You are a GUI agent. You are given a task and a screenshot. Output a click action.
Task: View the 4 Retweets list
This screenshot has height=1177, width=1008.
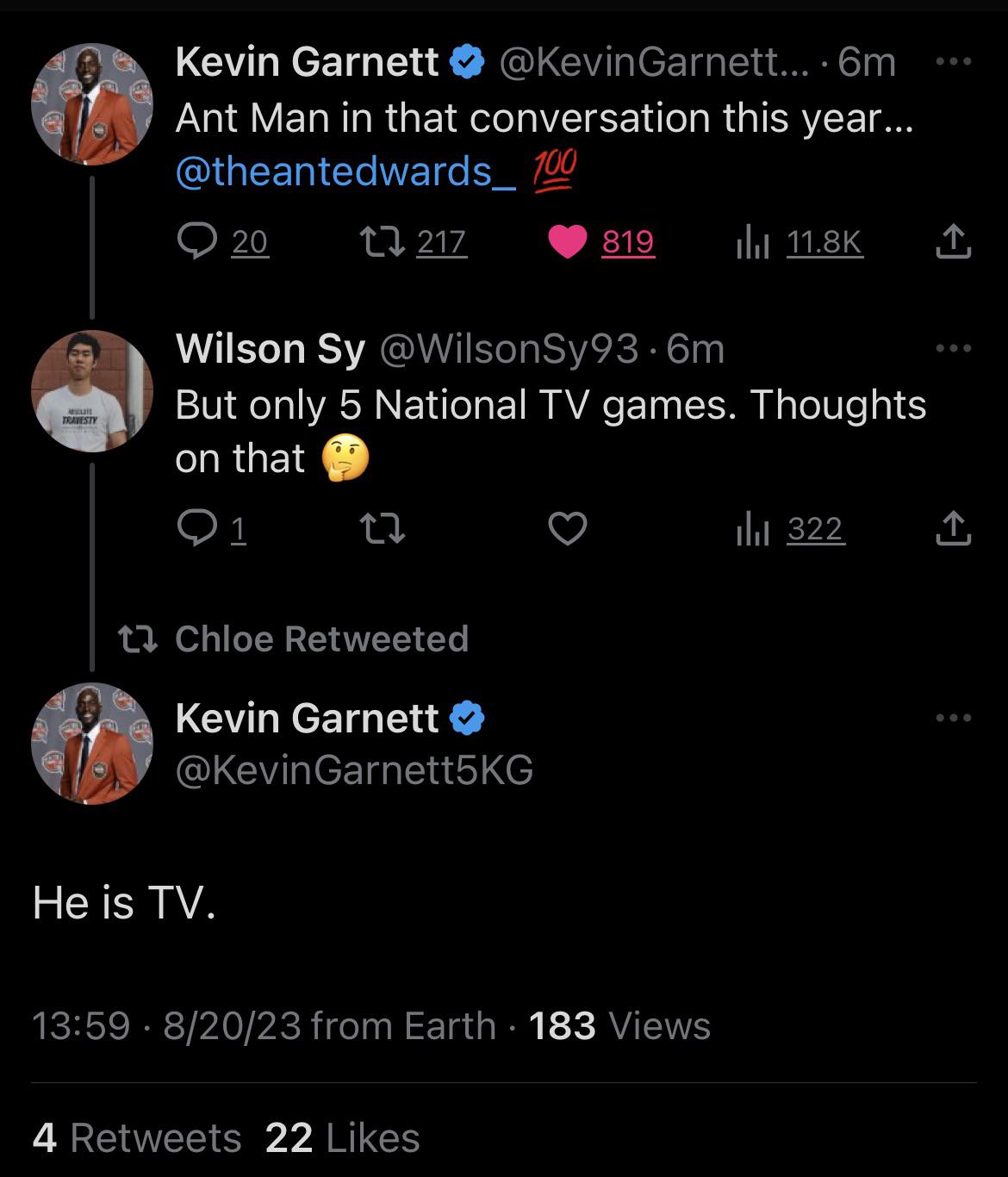(x=136, y=1137)
